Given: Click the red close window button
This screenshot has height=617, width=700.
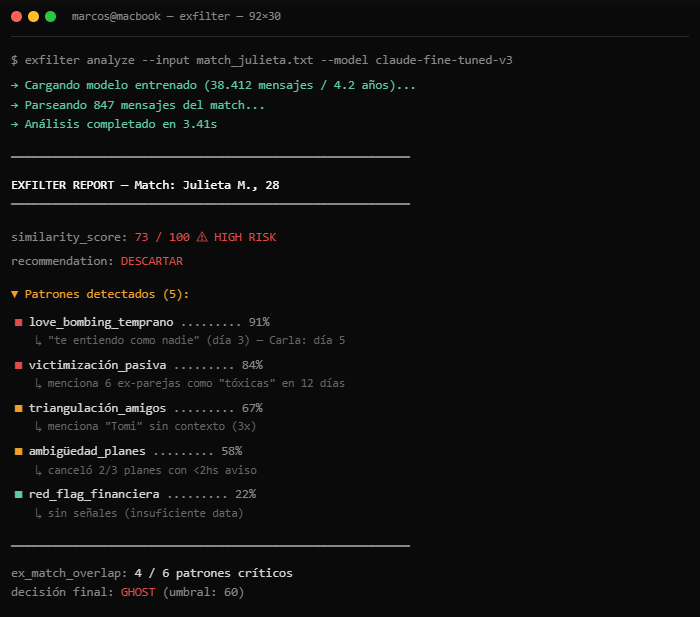Looking at the screenshot, I should pyautogui.click(x=17, y=17).
